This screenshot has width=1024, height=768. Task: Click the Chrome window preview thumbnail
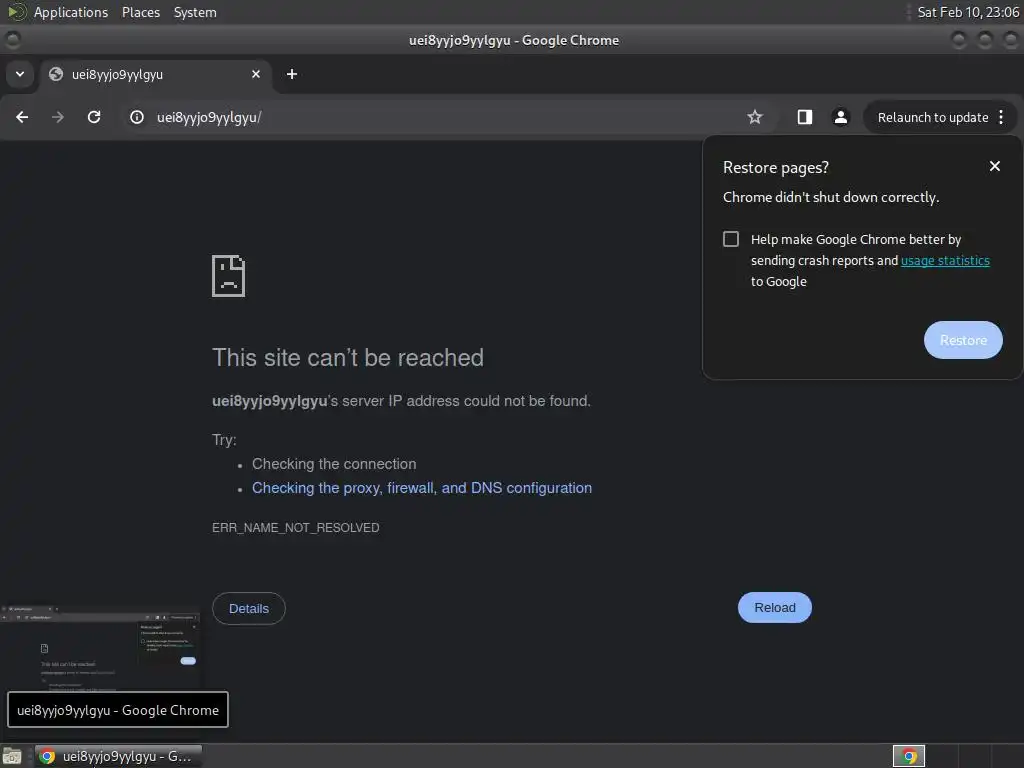click(x=100, y=647)
